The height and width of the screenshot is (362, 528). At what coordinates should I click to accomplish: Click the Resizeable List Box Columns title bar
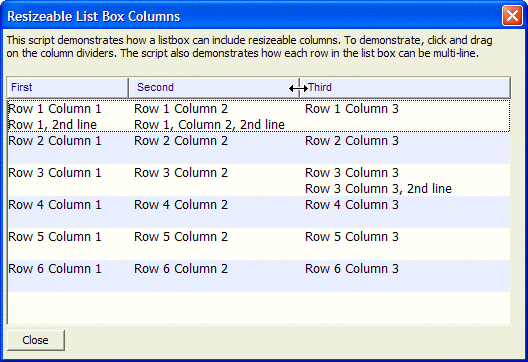(x=253, y=16)
